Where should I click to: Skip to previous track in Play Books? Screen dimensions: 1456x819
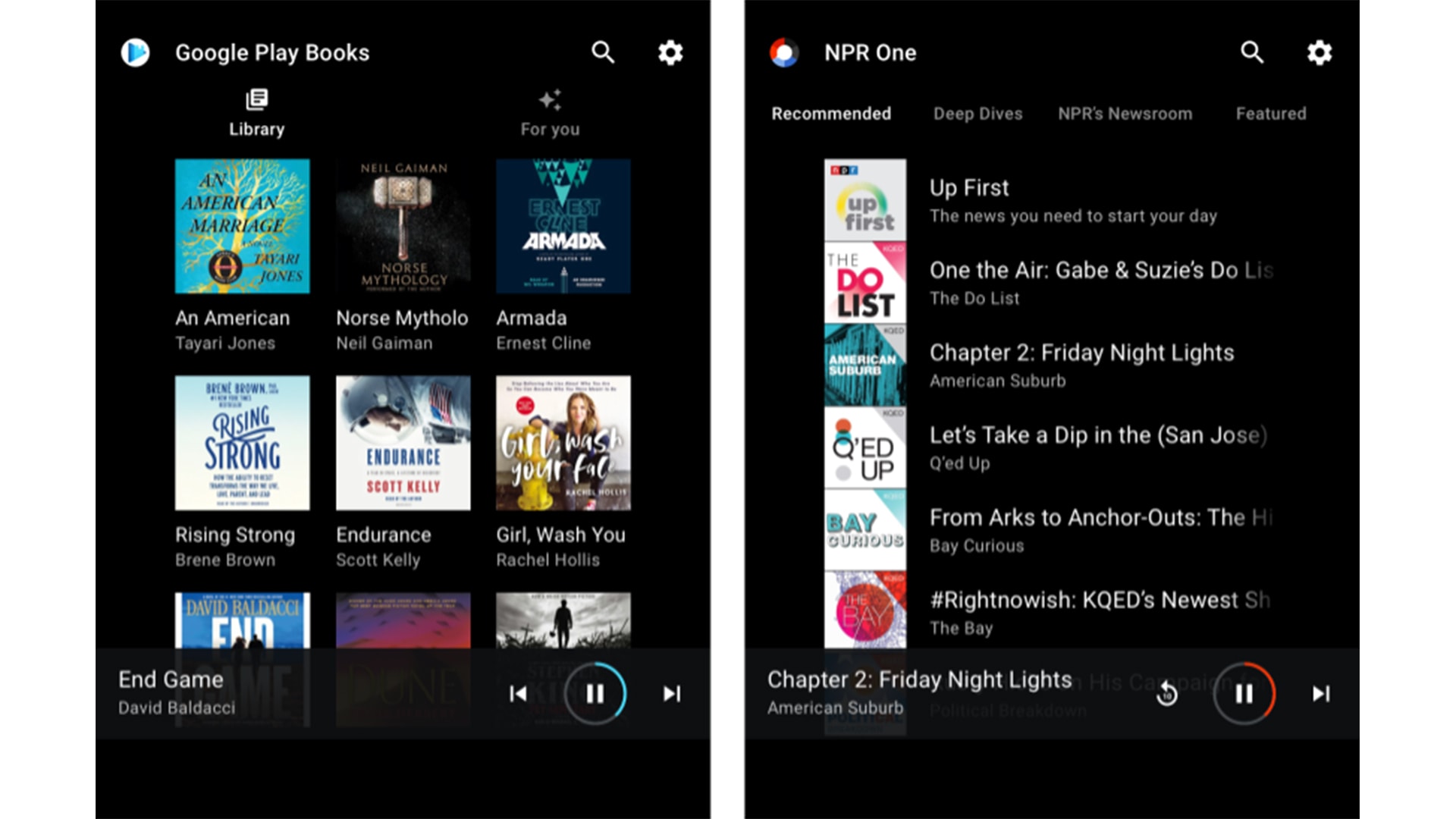519,694
